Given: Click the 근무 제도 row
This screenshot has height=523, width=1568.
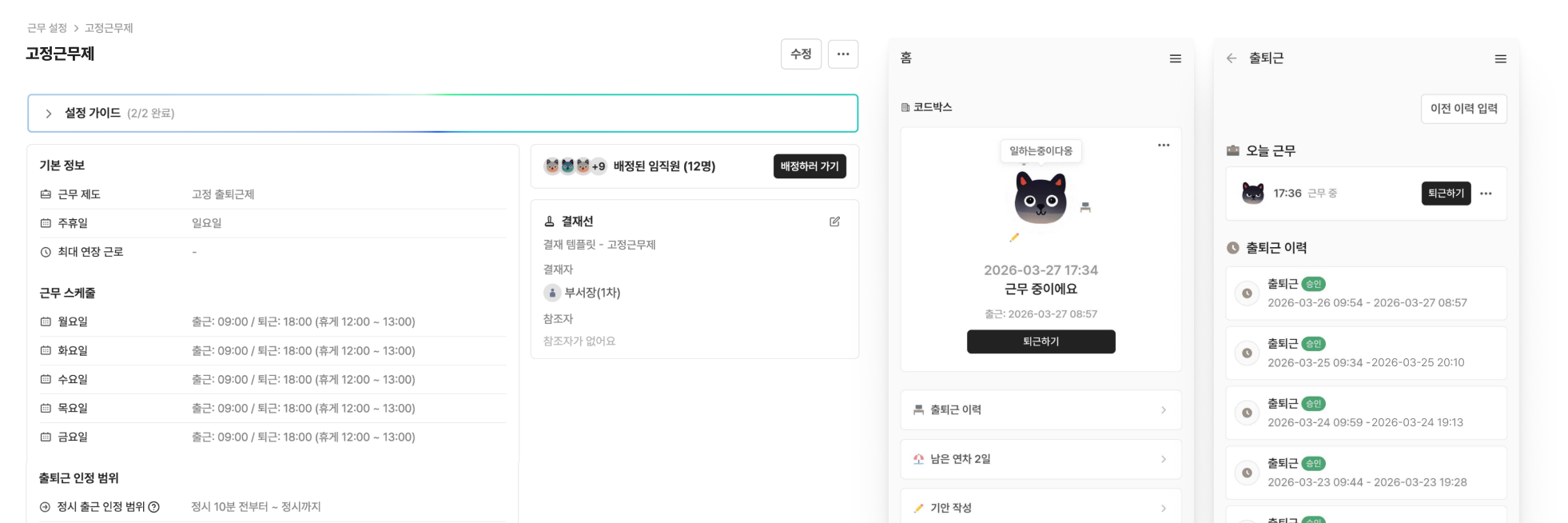Looking at the screenshot, I should click(273, 195).
